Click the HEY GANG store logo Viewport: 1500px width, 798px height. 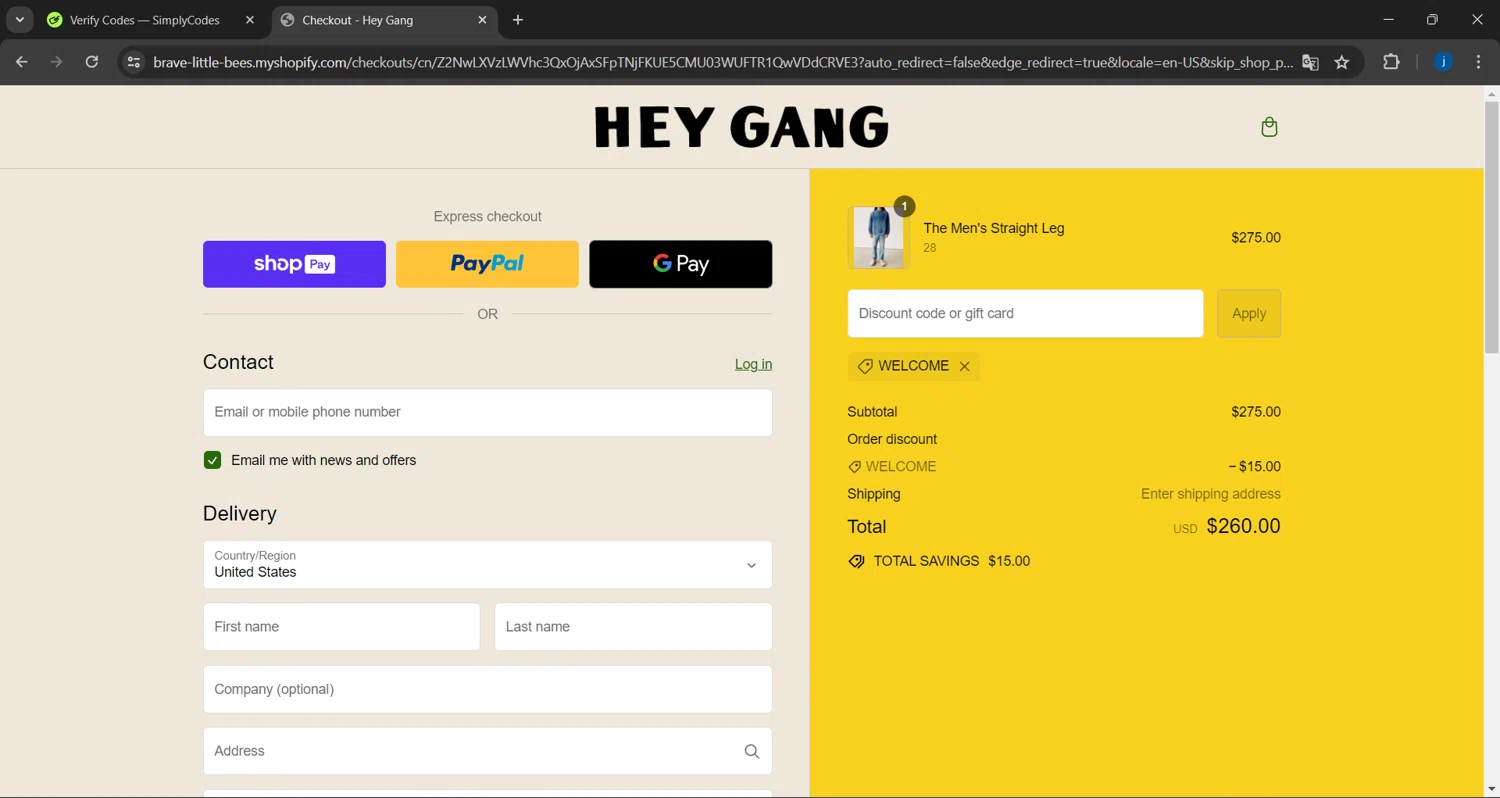(741, 127)
